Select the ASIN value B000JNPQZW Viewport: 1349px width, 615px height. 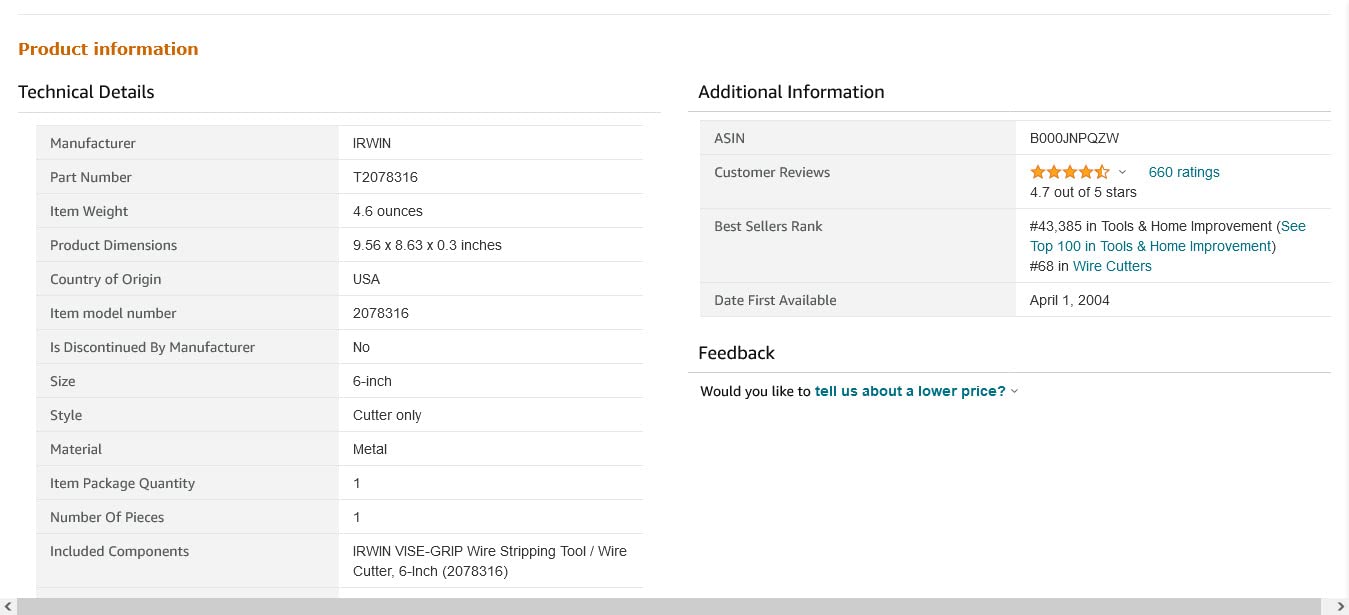pyautogui.click(x=1074, y=138)
